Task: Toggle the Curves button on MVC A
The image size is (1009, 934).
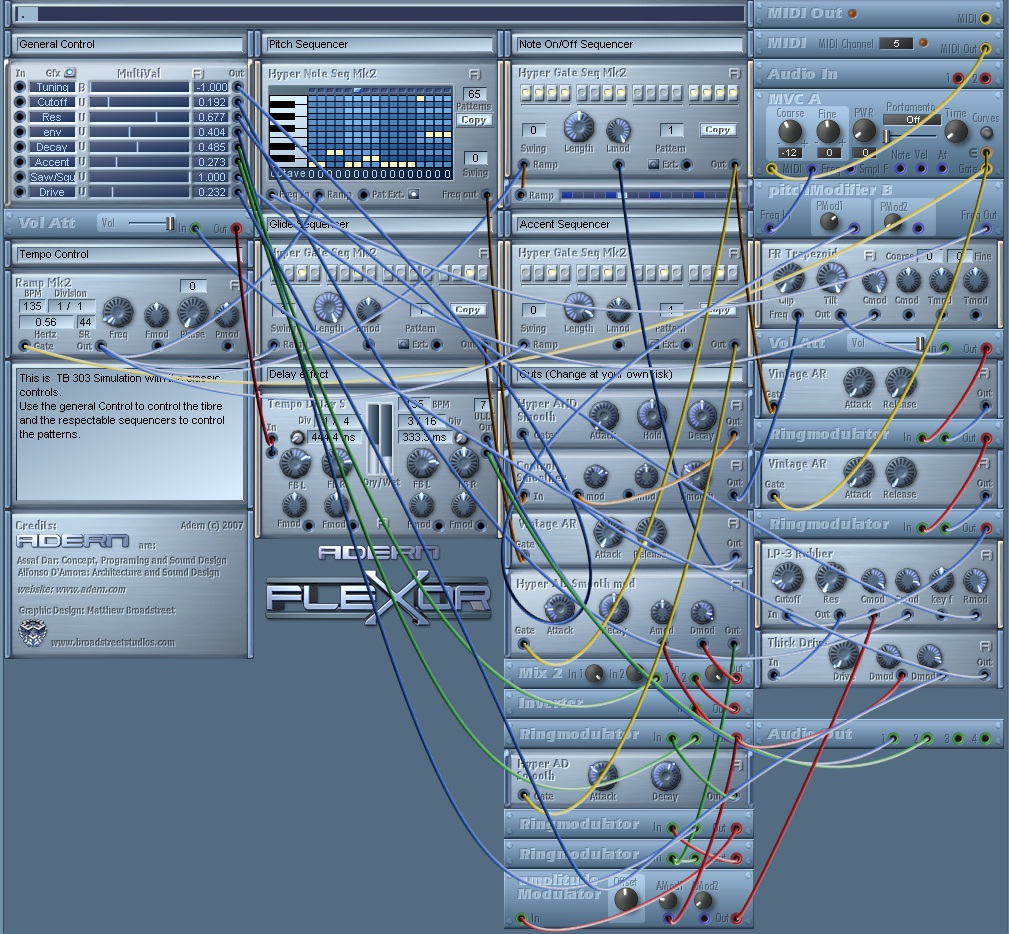Action: tap(986, 133)
